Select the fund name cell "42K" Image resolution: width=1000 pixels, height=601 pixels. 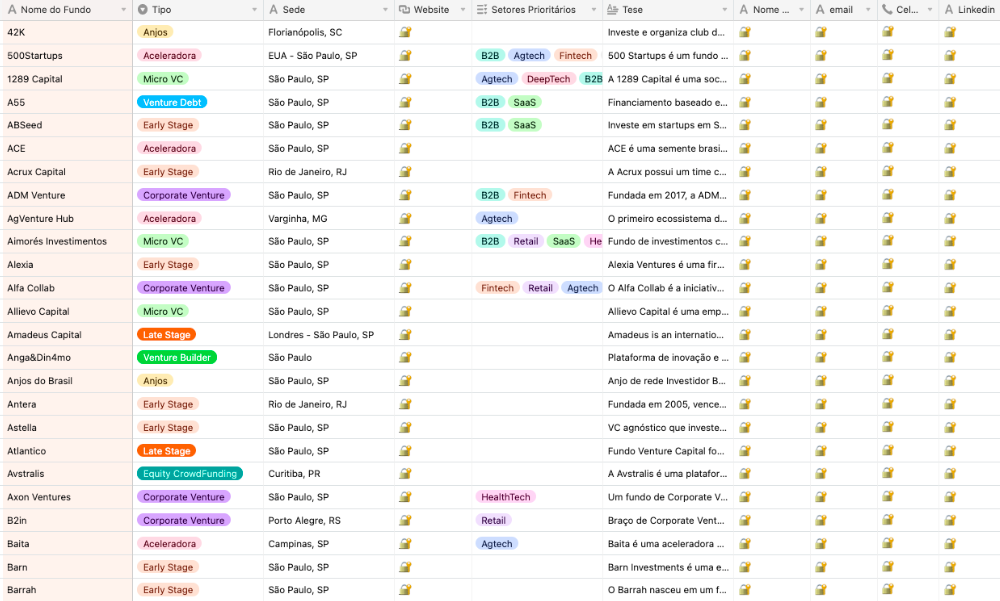click(x=67, y=32)
